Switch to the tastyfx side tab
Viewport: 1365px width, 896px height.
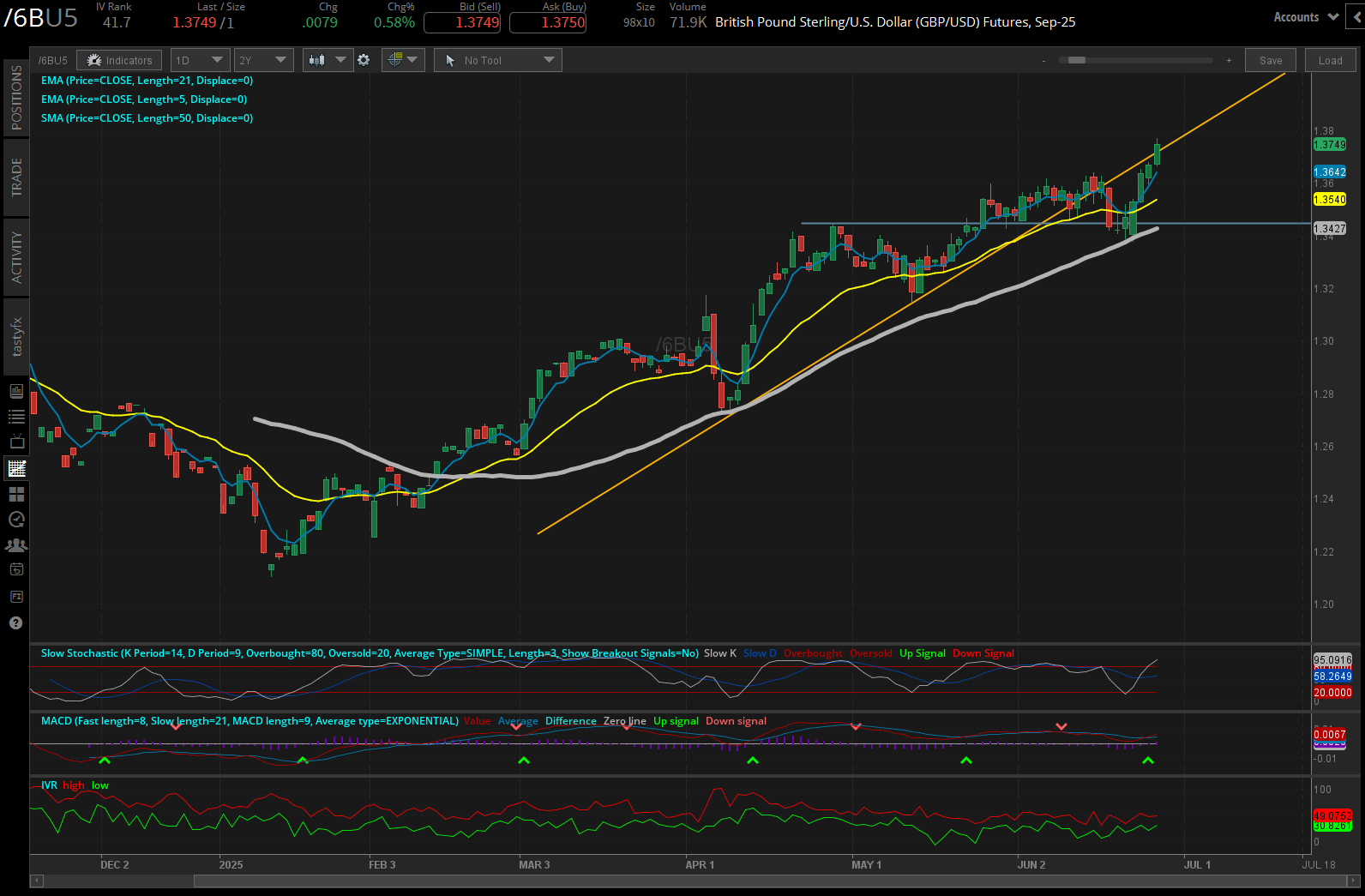(x=16, y=337)
